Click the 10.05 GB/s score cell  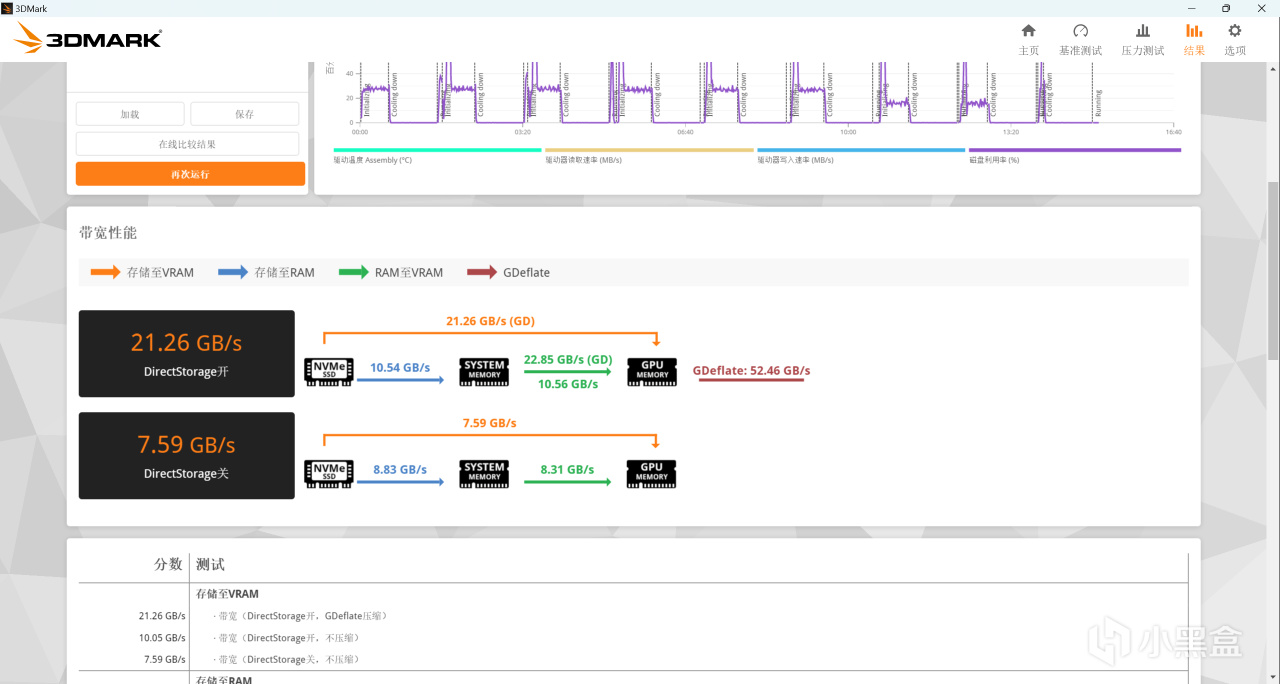click(x=162, y=638)
